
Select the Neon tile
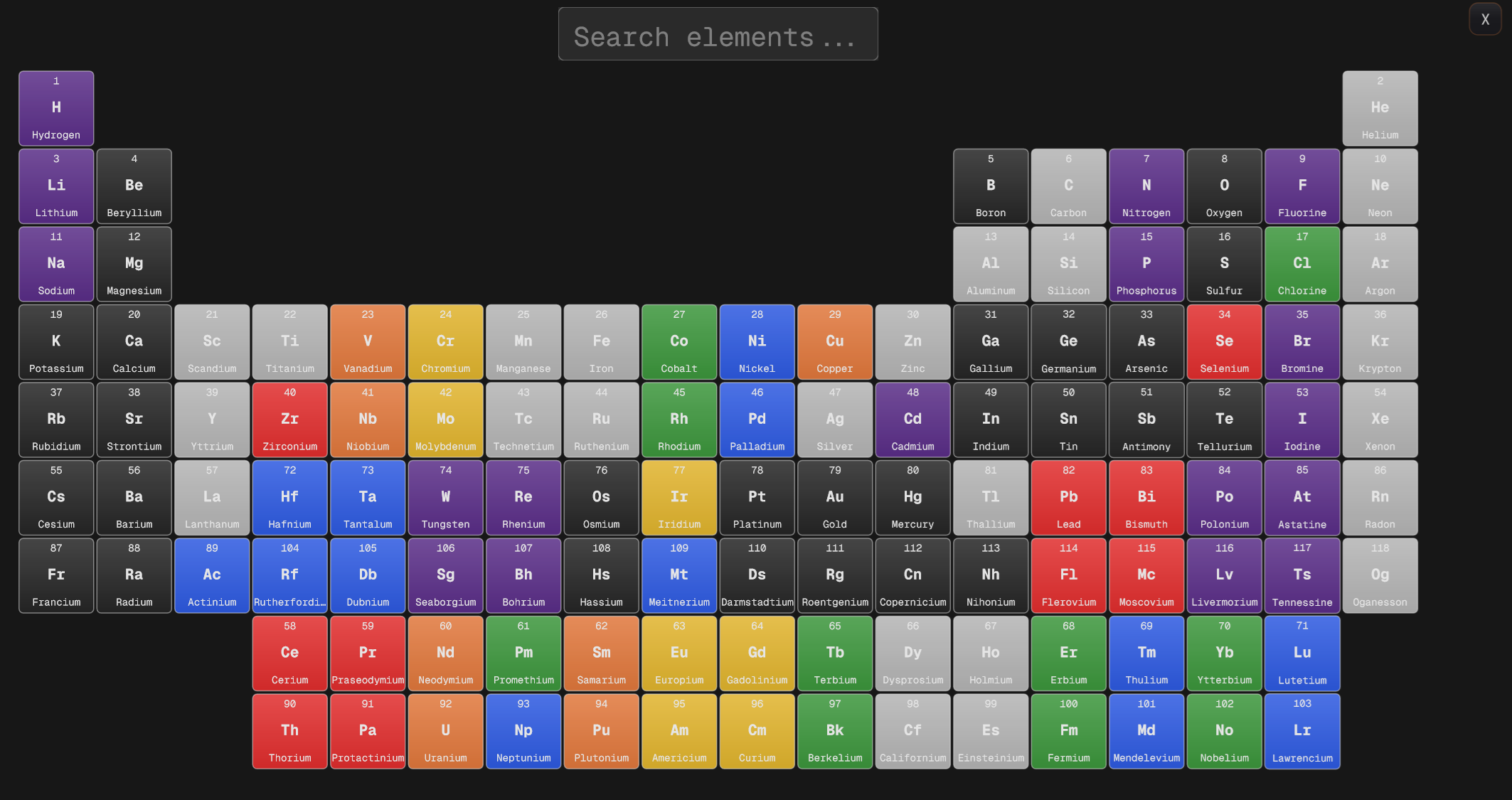(x=1380, y=186)
